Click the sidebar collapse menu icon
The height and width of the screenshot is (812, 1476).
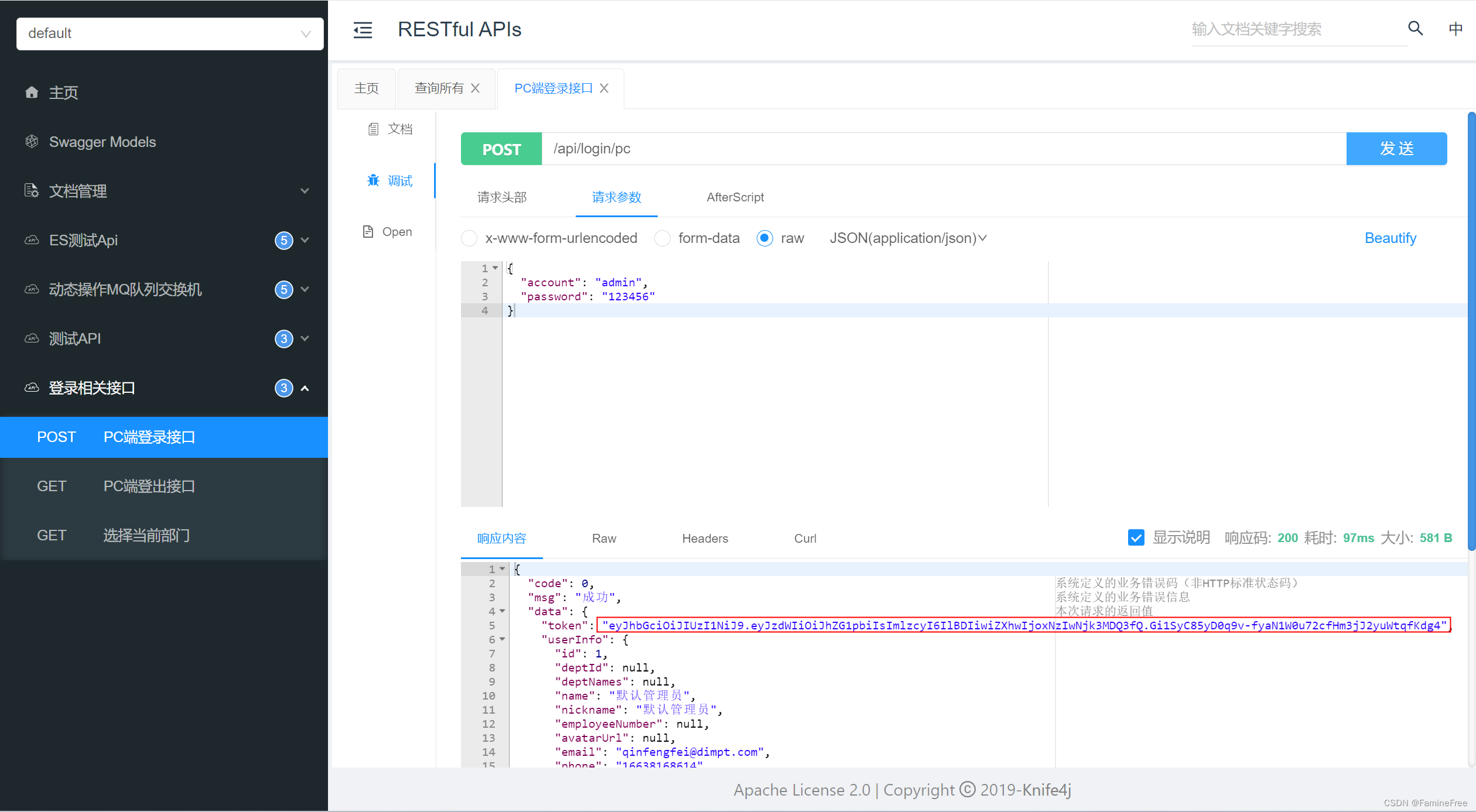[x=363, y=30]
